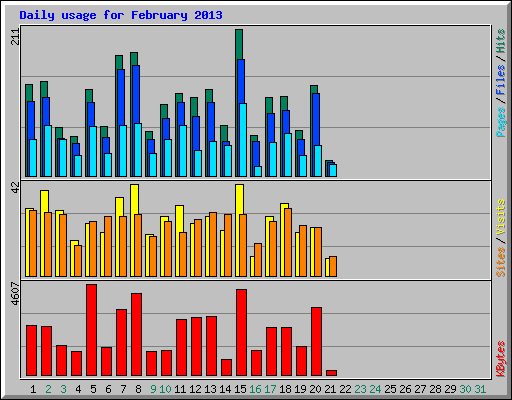Select day 13 on the date axis
This screenshot has height=400, width=512.
coord(210,389)
